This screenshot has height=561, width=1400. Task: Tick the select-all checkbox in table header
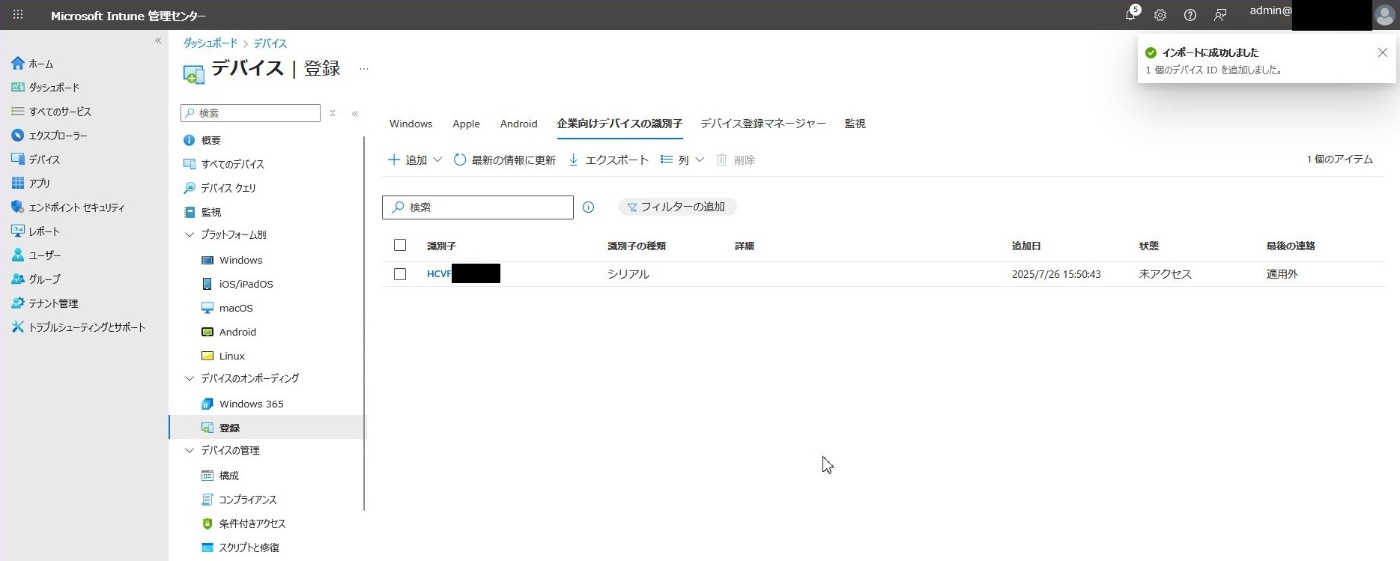click(x=400, y=245)
